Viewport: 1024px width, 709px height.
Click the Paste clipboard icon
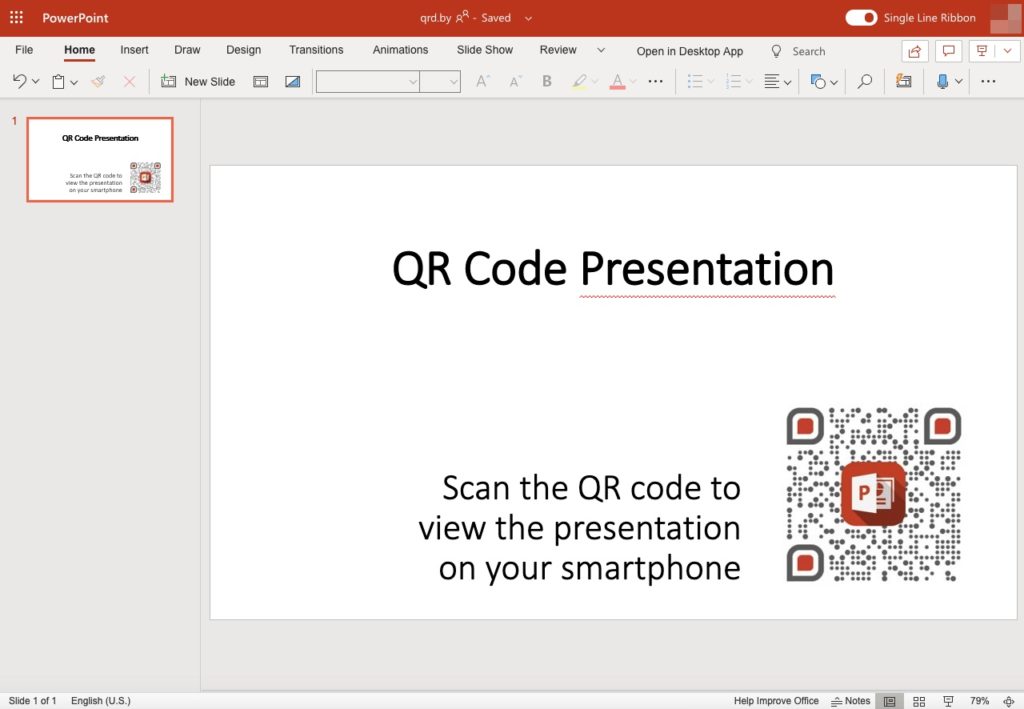tap(58, 82)
